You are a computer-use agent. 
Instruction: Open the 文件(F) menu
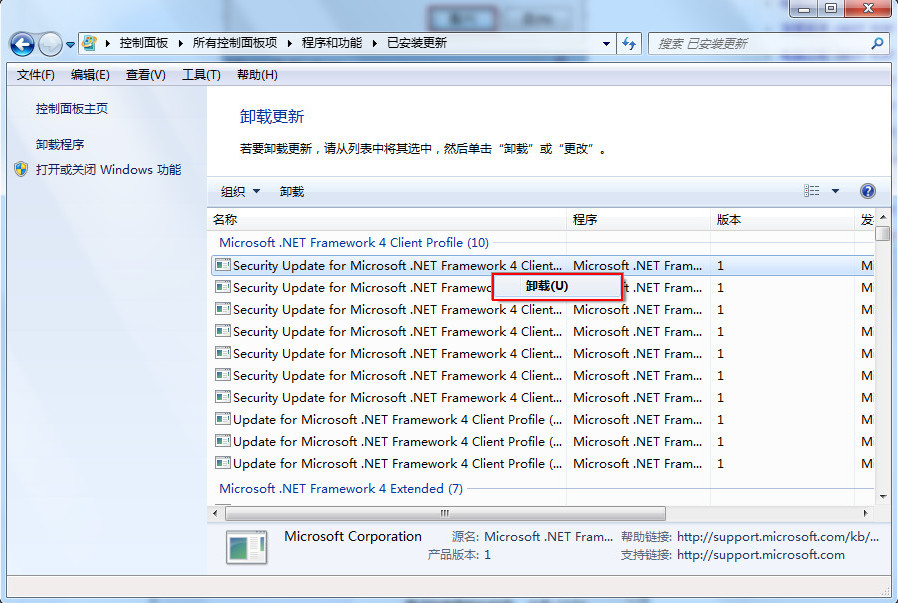click(x=36, y=75)
